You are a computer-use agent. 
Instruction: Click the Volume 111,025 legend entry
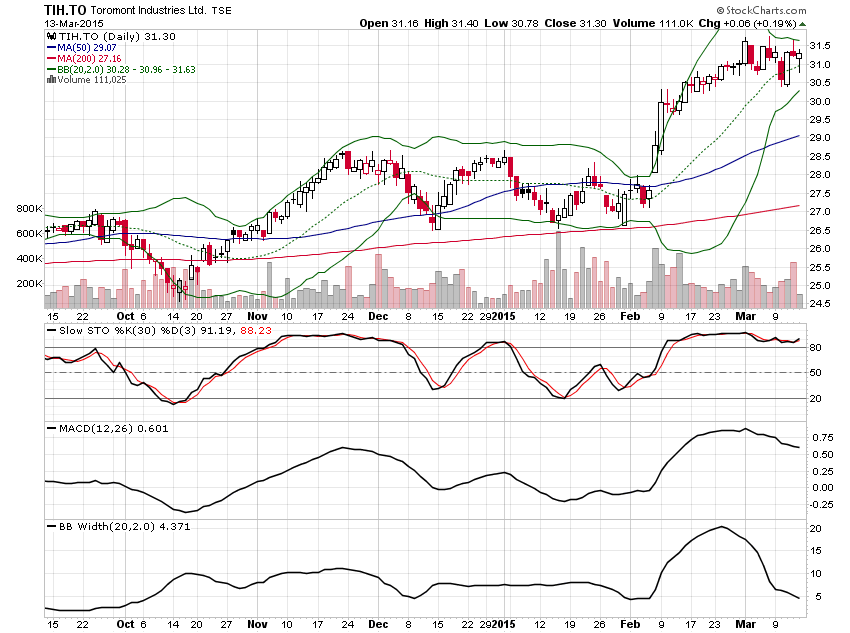coord(92,80)
